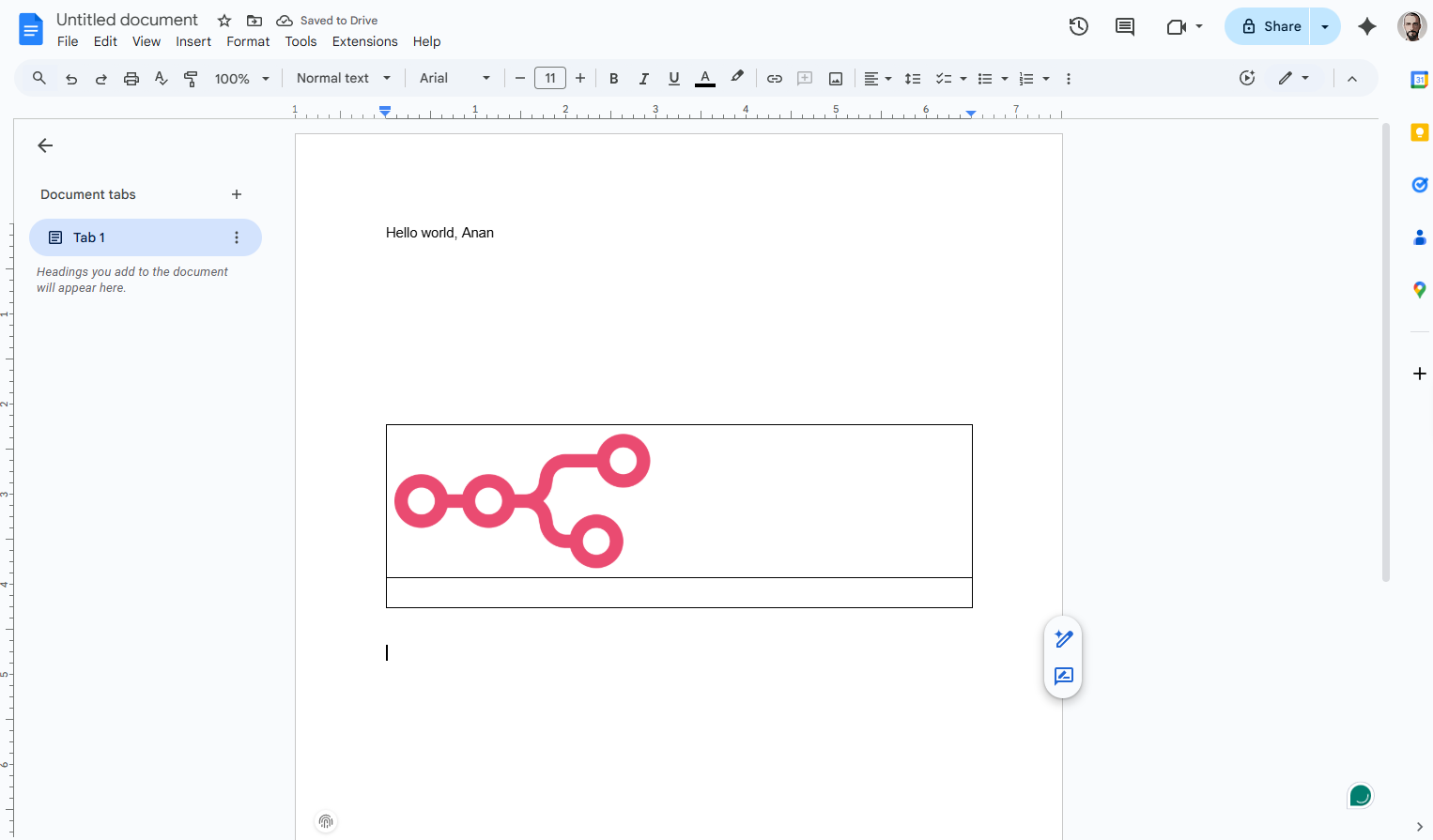This screenshot has width=1433, height=840.
Task: Edit the font size field
Action: click(550, 79)
